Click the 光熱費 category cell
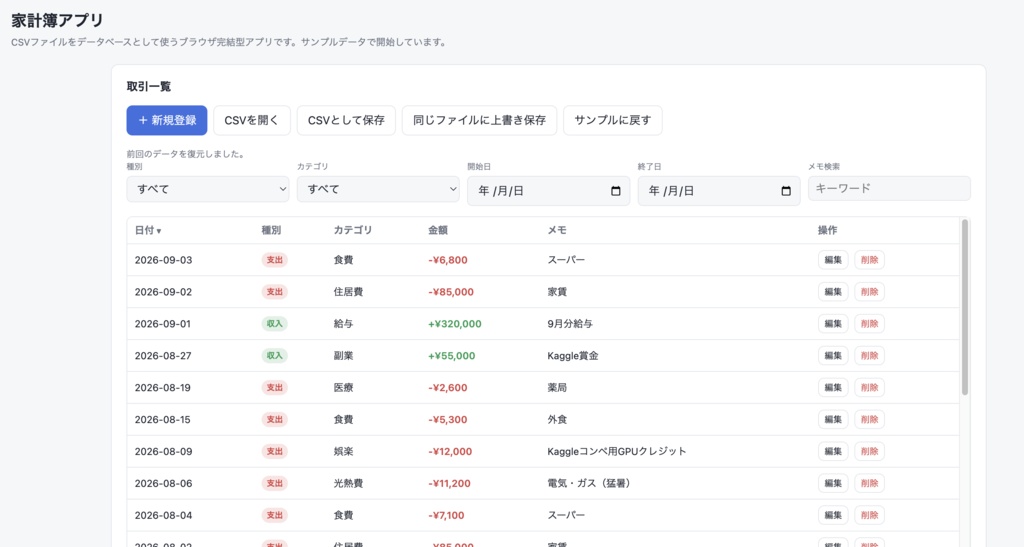The height and width of the screenshot is (547, 1024). pyautogui.click(x=348, y=484)
